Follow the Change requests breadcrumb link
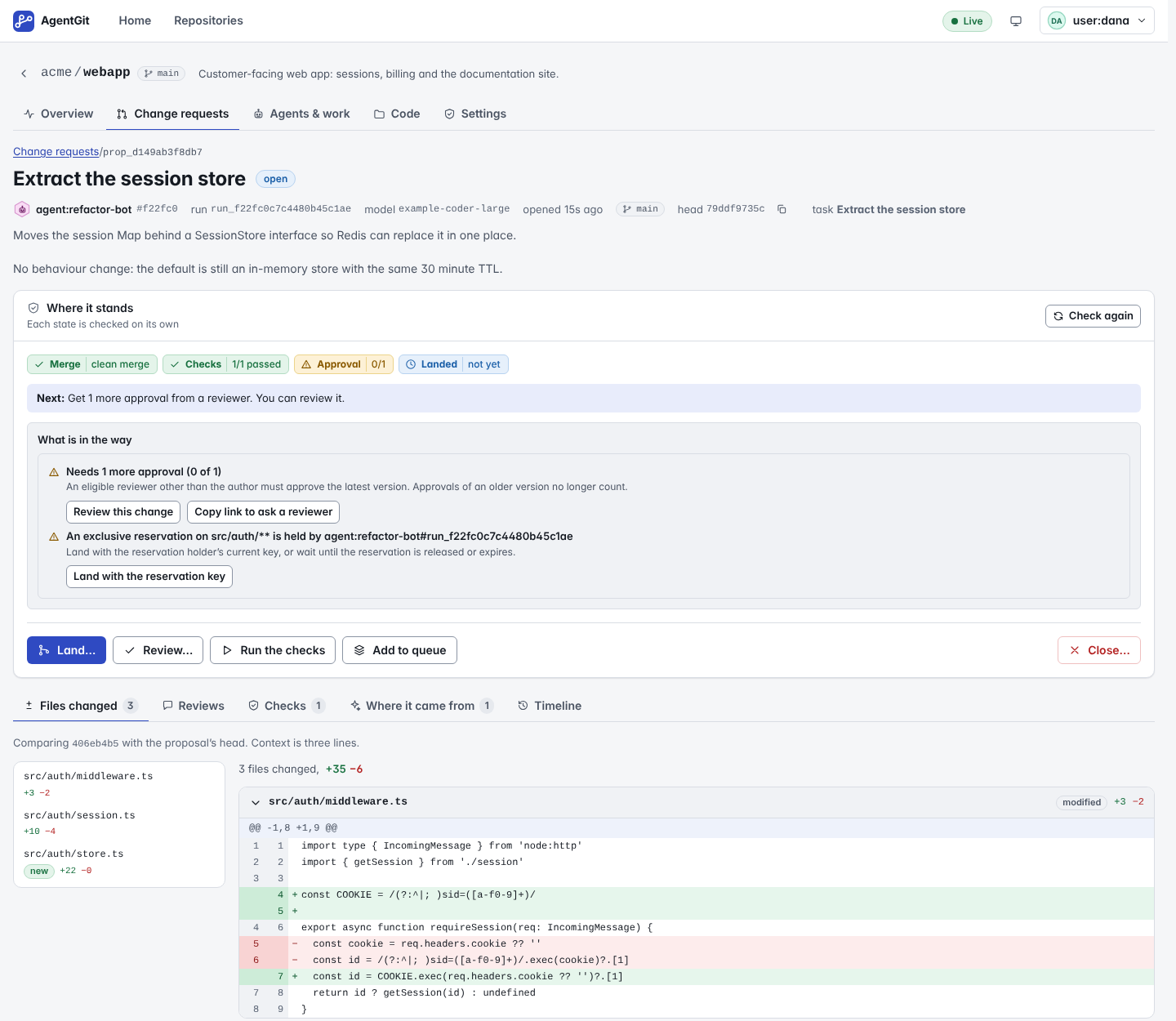The width and height of the screenshot is (1176, 1021). tap(56, 152)
